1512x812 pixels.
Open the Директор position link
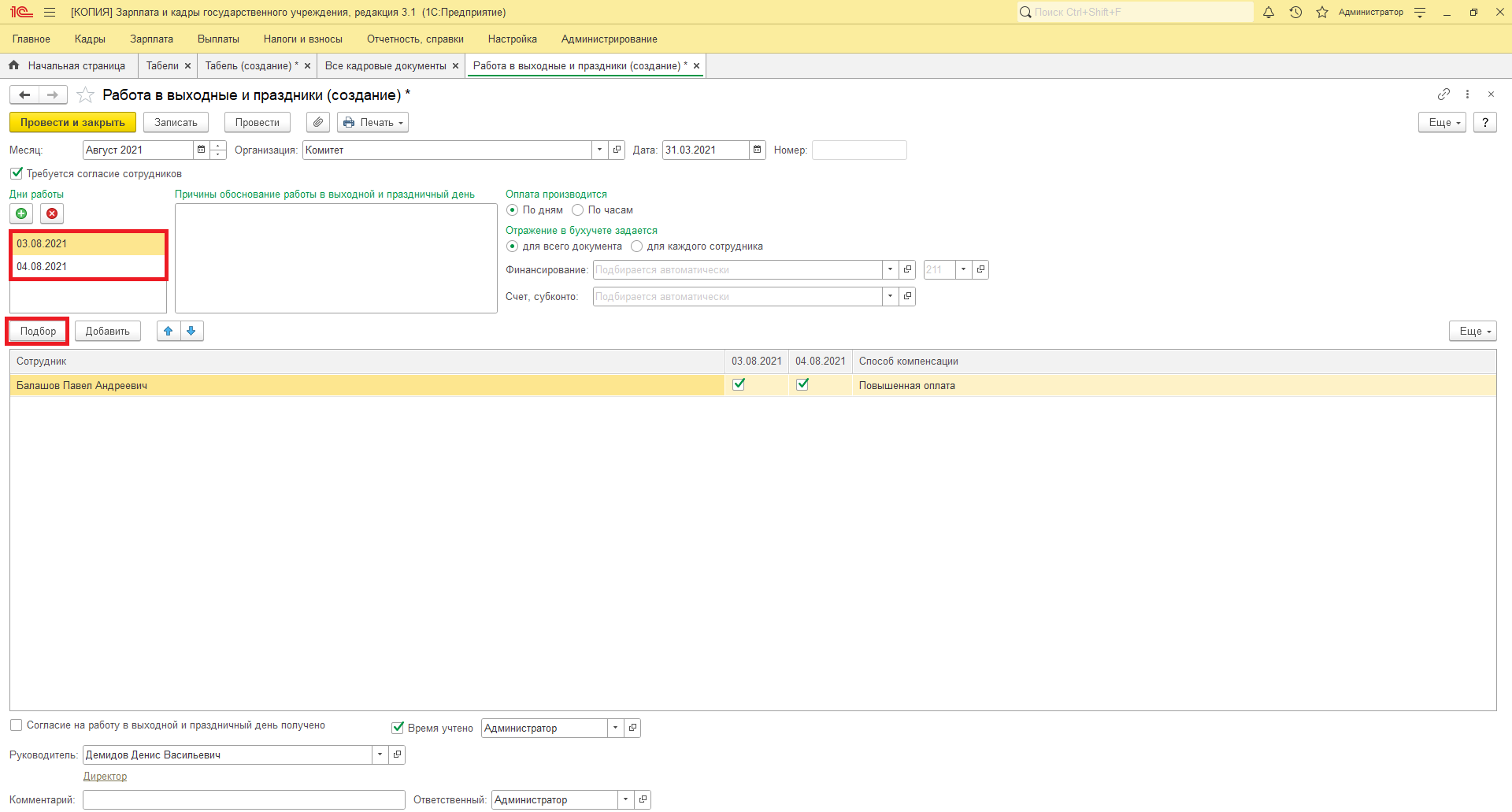pyautogui.click(x=105, y=777)
